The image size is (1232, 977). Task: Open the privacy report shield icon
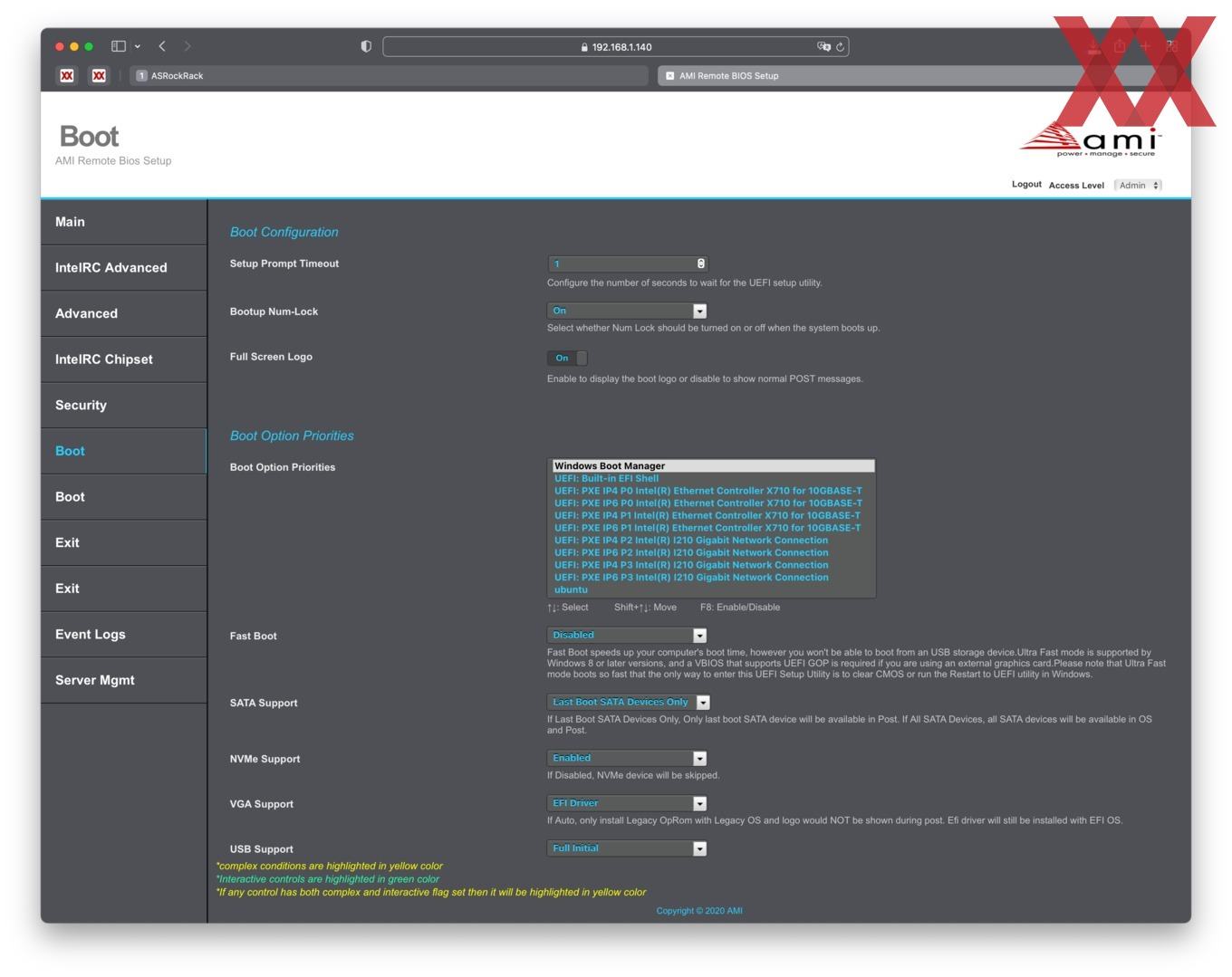pos(366,46)
